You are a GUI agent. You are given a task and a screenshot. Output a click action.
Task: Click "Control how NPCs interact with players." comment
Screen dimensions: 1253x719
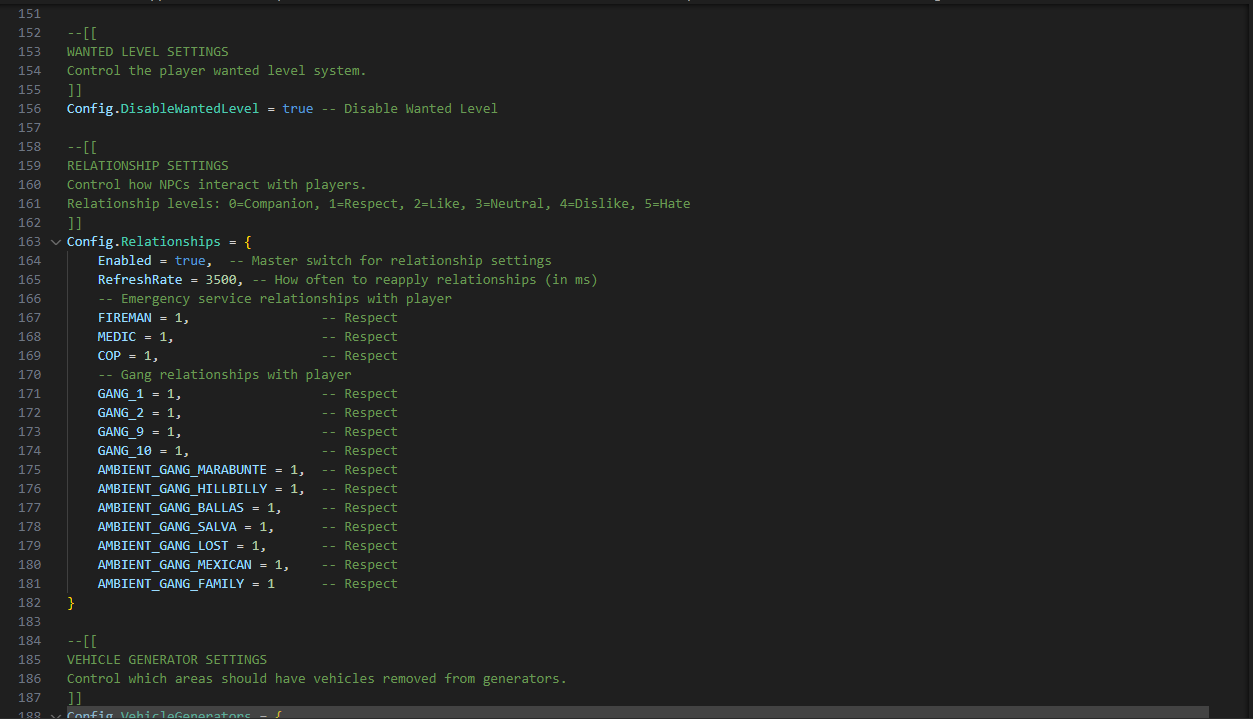(x=217, y=185)
